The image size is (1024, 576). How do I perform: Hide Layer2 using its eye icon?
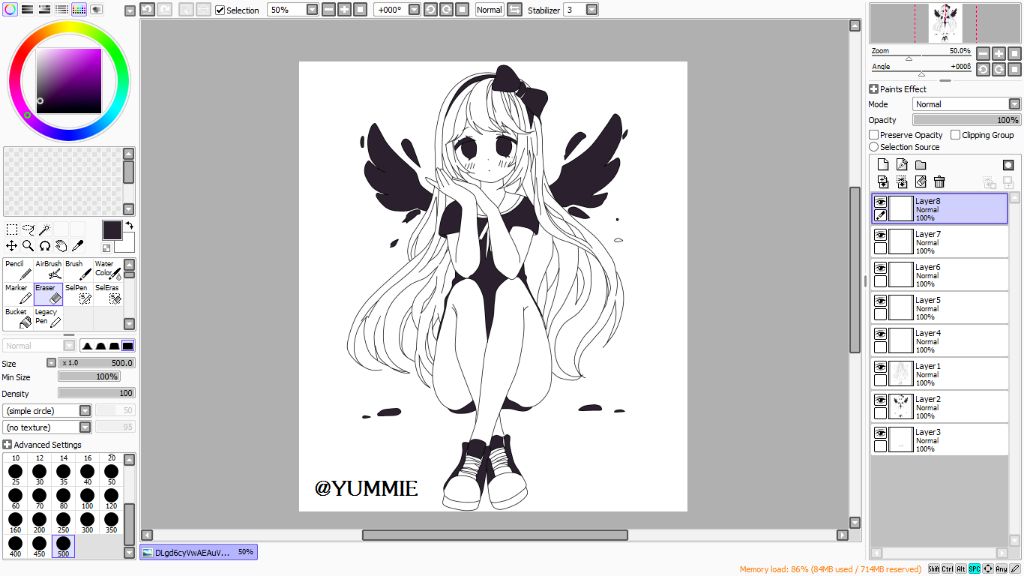tap(880, 400)
